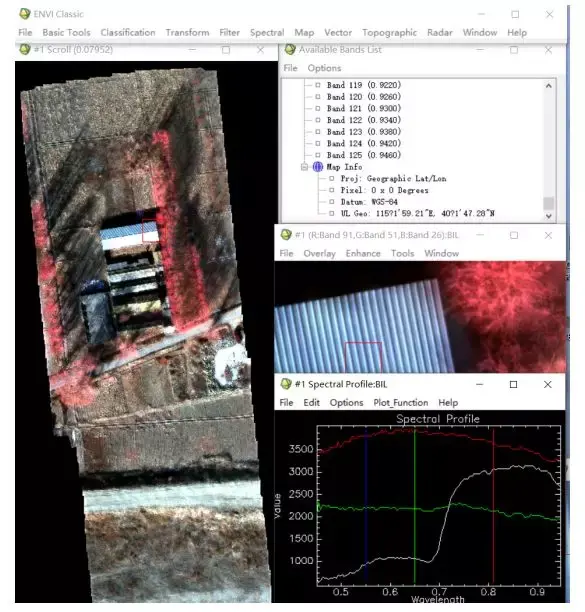Open the main Window menu
Viewport: 585px width, 612px height.
point(480,32)
